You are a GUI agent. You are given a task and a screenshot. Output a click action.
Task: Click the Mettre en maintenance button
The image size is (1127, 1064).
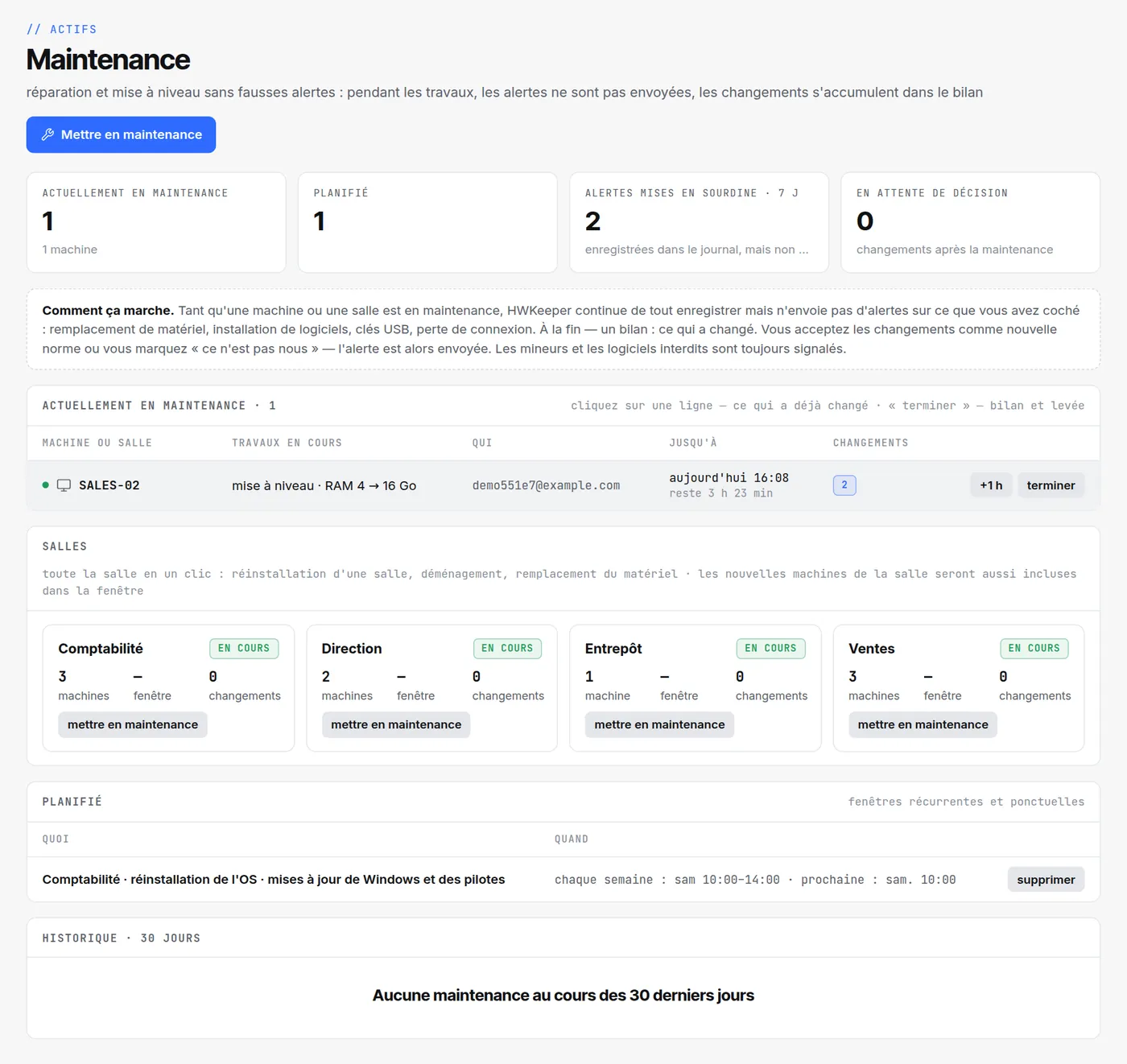[121, 134]
